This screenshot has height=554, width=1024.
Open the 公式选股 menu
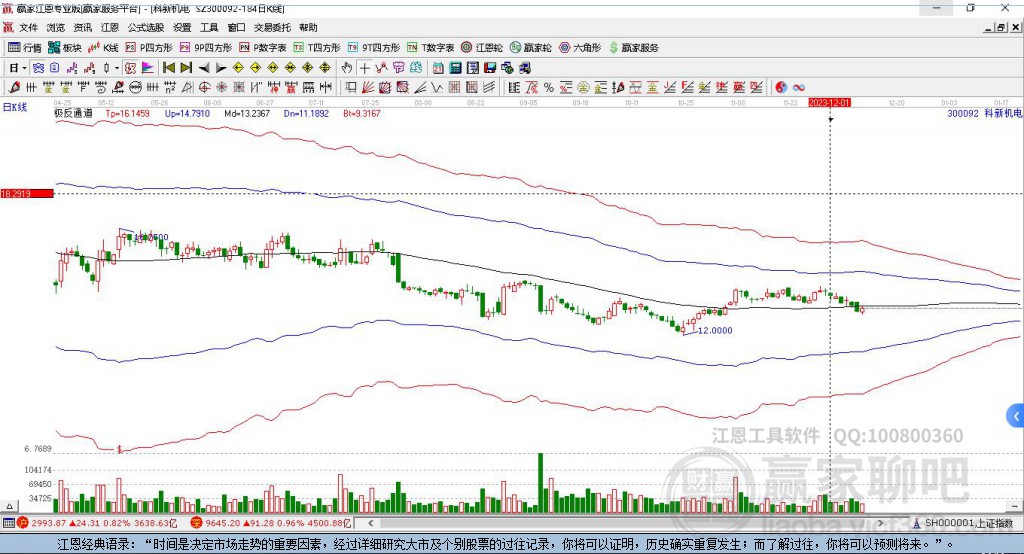click(x=146, y=27)
